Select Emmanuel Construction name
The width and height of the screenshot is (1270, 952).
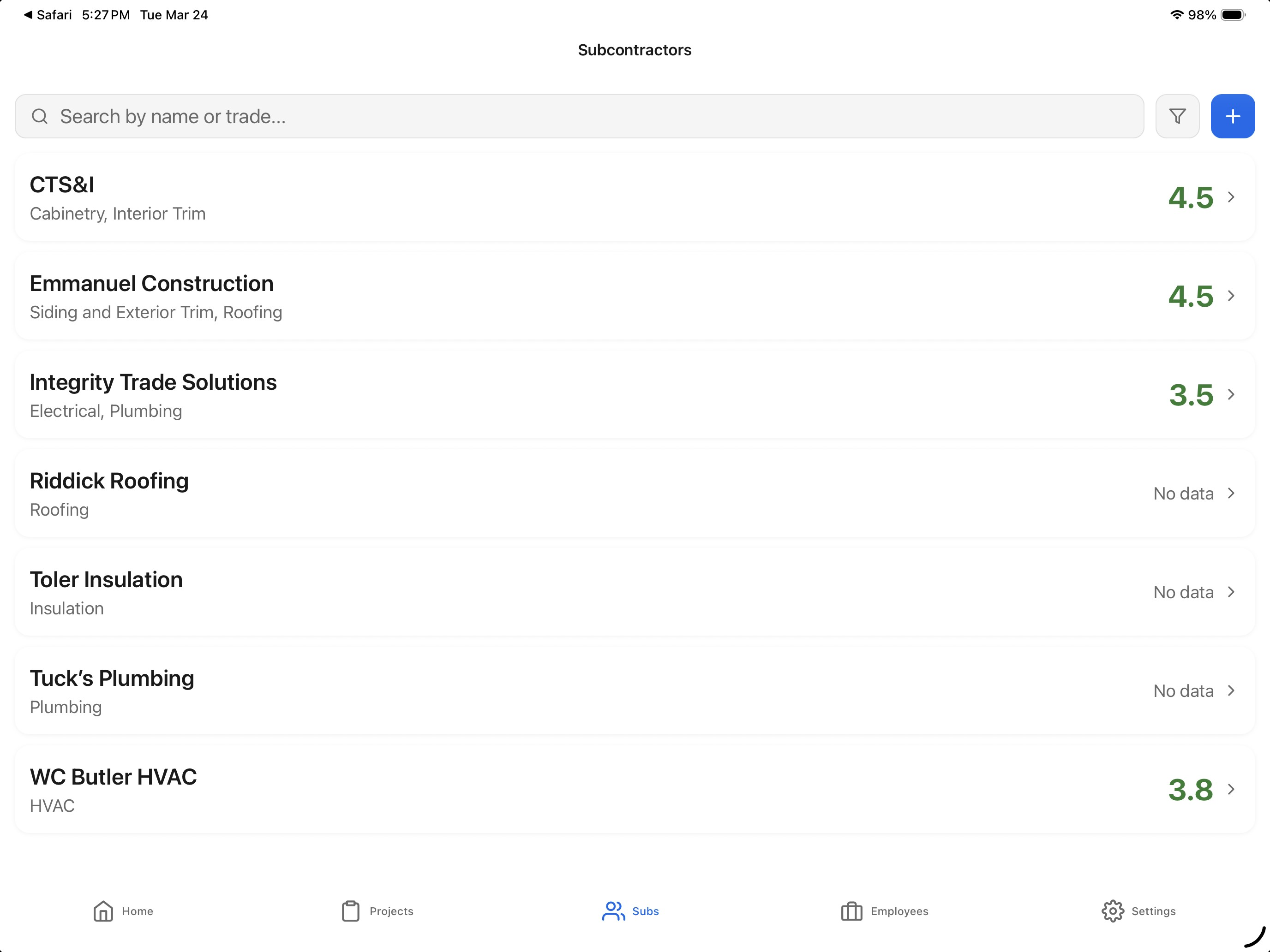pyautogui.click(x=151, y=284)
